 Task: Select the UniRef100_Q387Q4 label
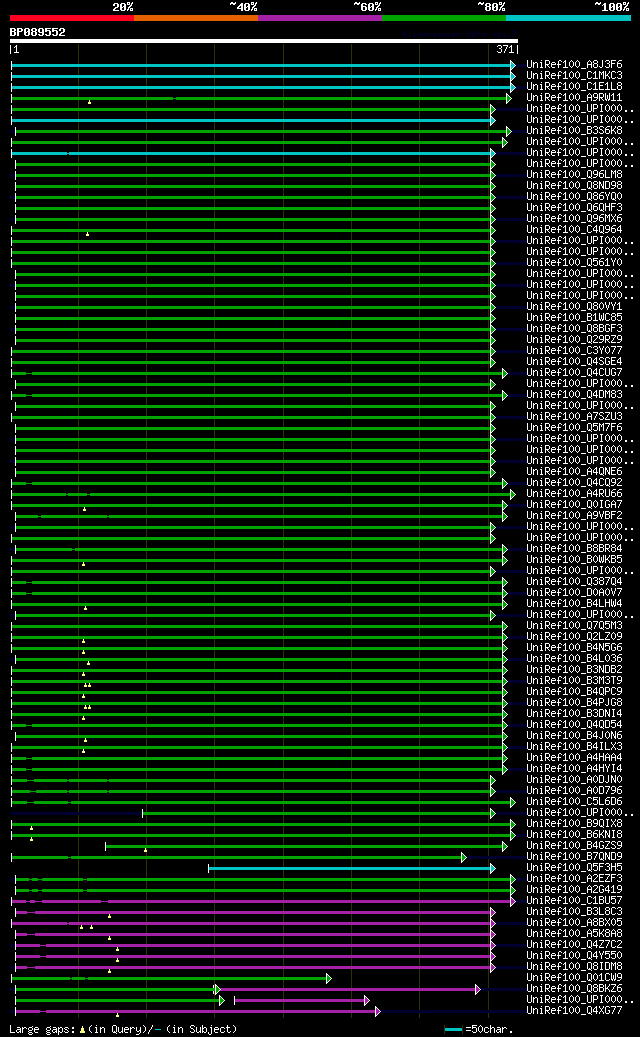[574, 582]
